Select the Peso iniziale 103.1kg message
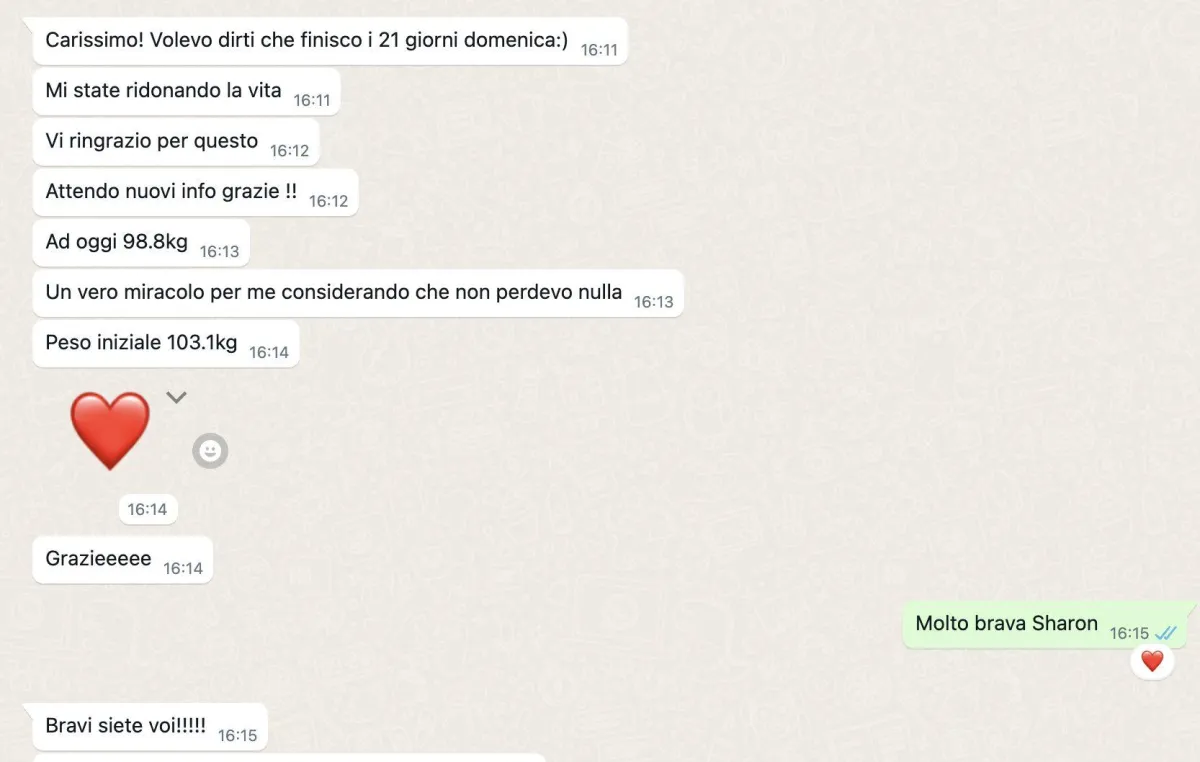This screenshot has width=1200, height=762. (x=166, y=344)
